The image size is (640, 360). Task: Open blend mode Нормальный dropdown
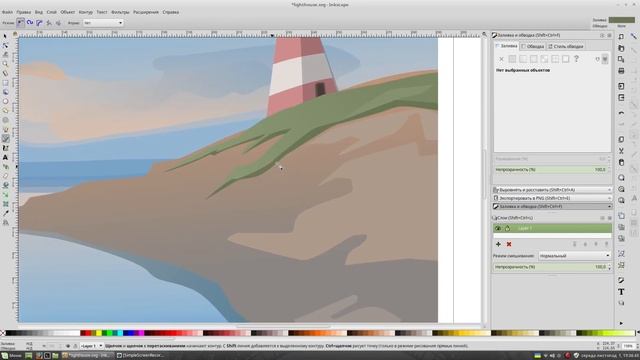[574, 256]
